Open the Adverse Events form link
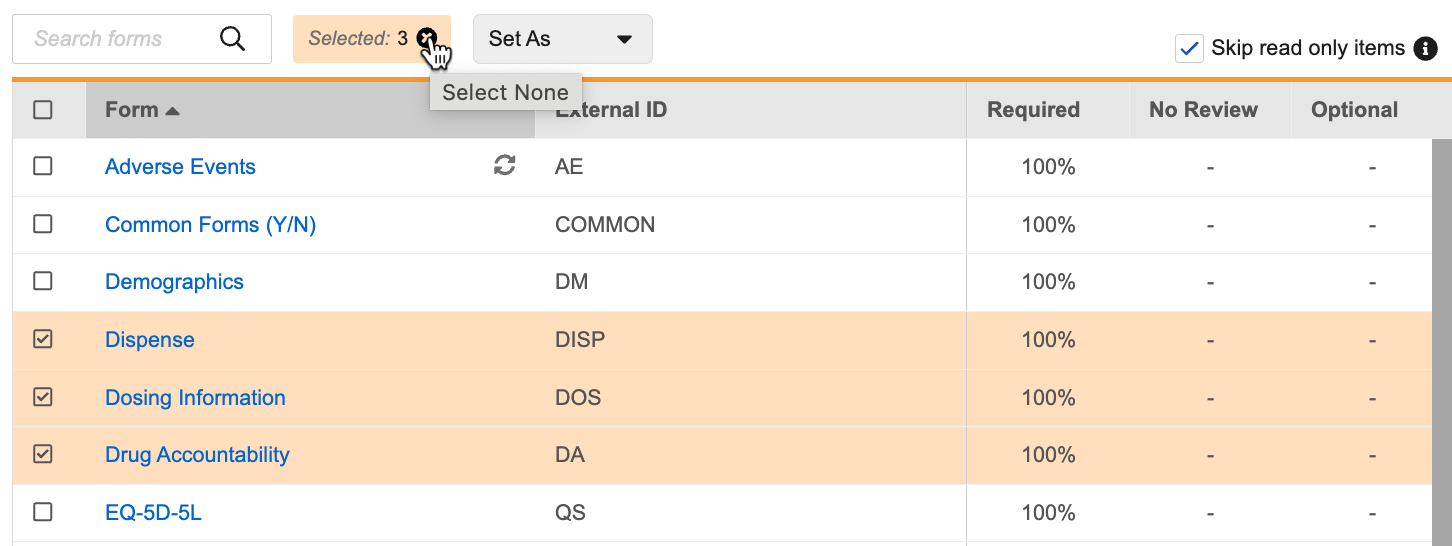This screenshot has height=546, width=1452. [180, 167]
